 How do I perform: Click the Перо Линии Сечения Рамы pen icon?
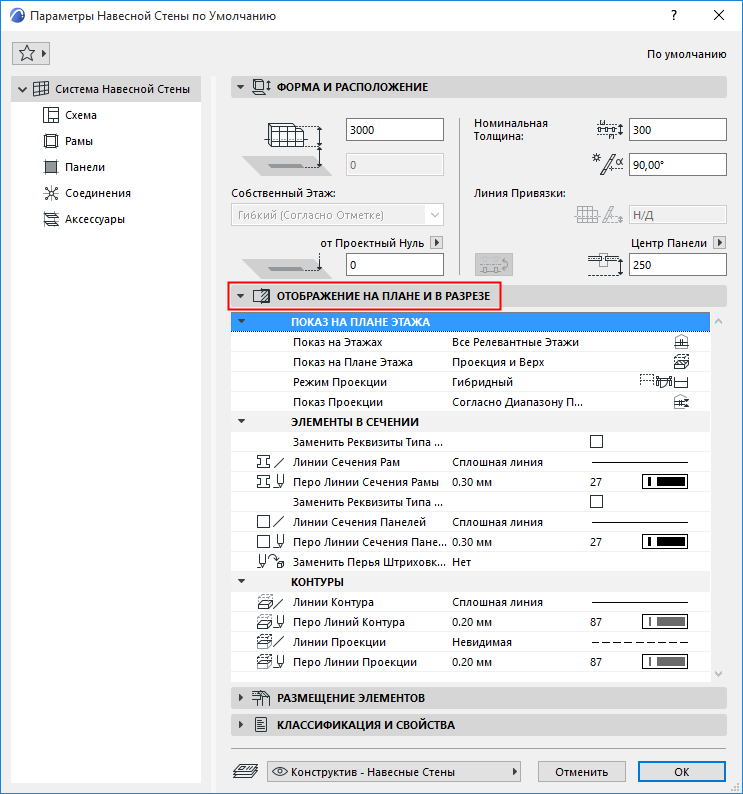pyautogui.click(x=270, y=482)
